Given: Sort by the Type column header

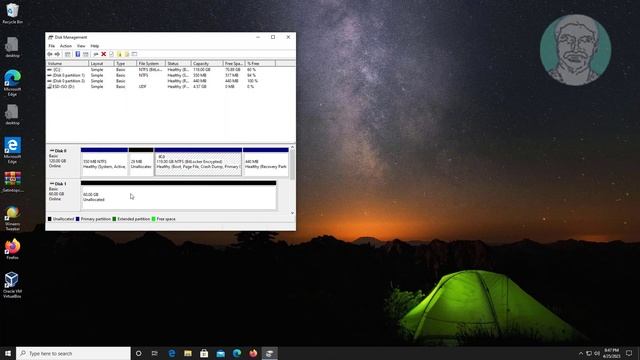Looking at the screenshot, I should pos(125,64).
